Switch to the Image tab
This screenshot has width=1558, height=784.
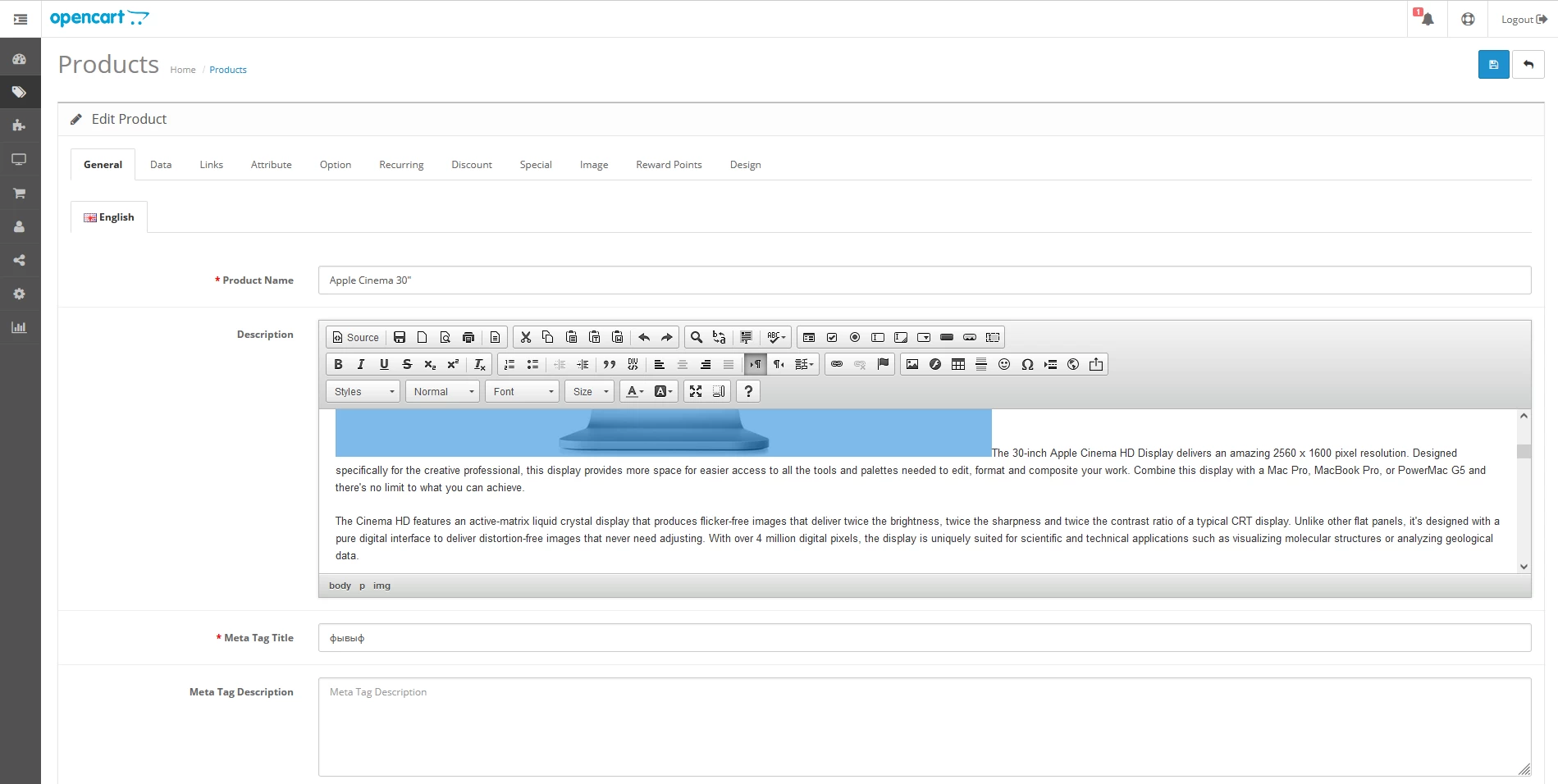(594, 165)
